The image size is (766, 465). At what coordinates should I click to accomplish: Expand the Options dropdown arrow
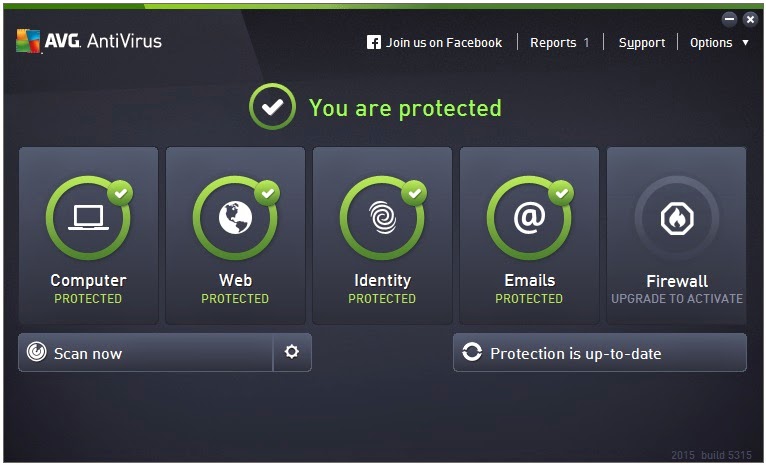click(745, 43)
